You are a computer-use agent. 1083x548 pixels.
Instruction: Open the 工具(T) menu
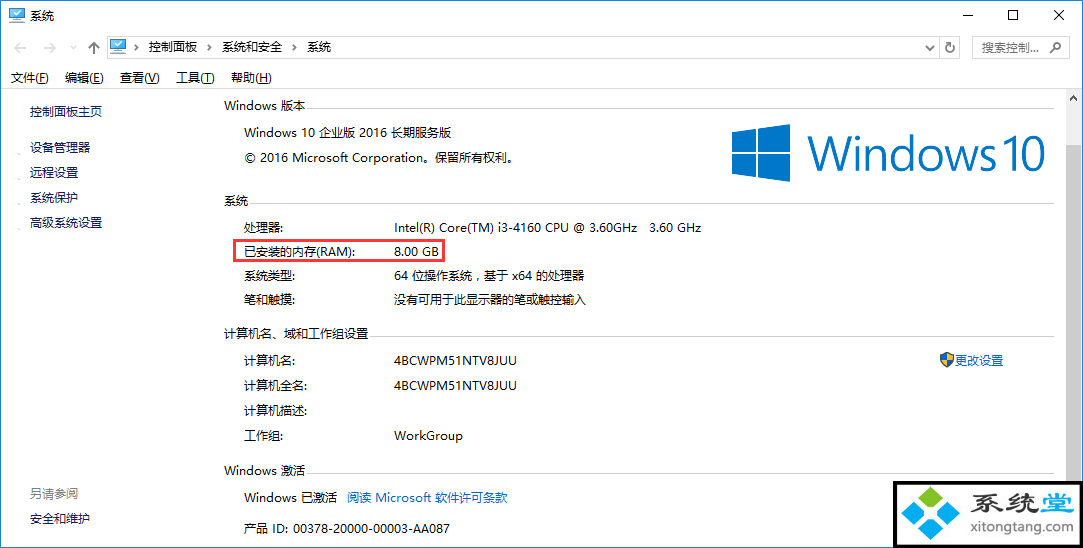pyautogui.click(x=195, y=78)
